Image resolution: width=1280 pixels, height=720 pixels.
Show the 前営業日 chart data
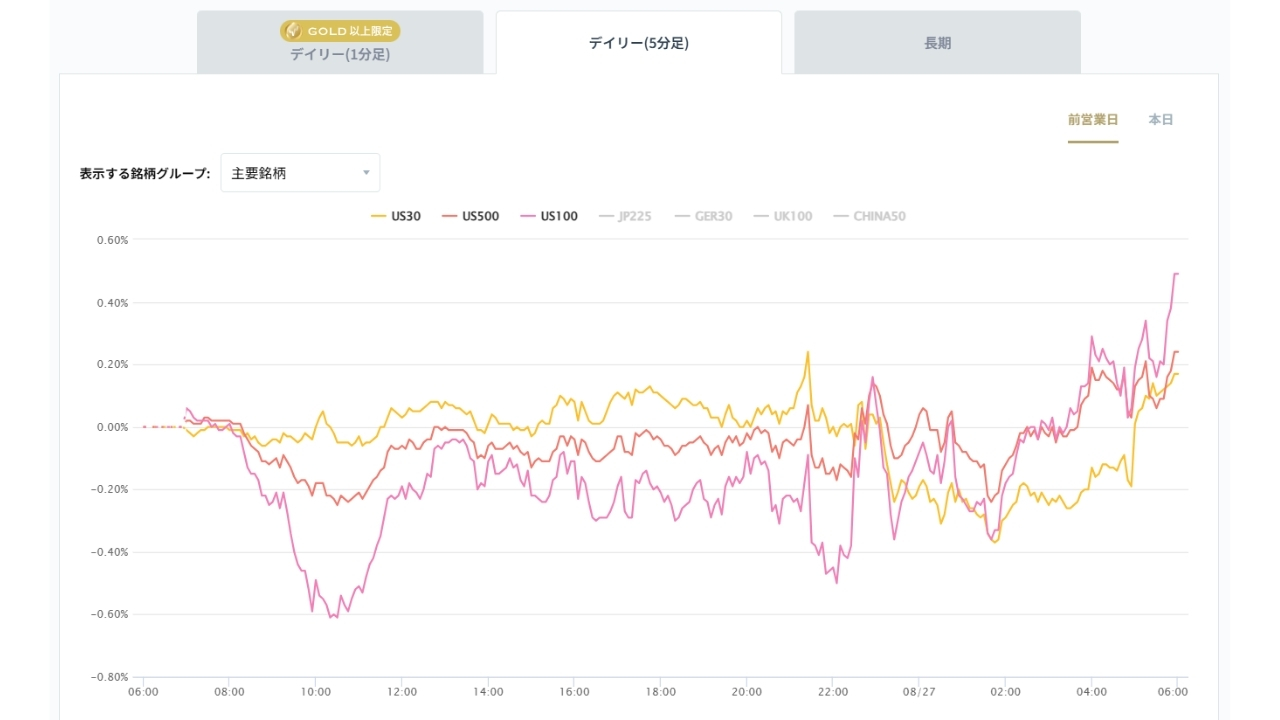[x=1093, y=120]
